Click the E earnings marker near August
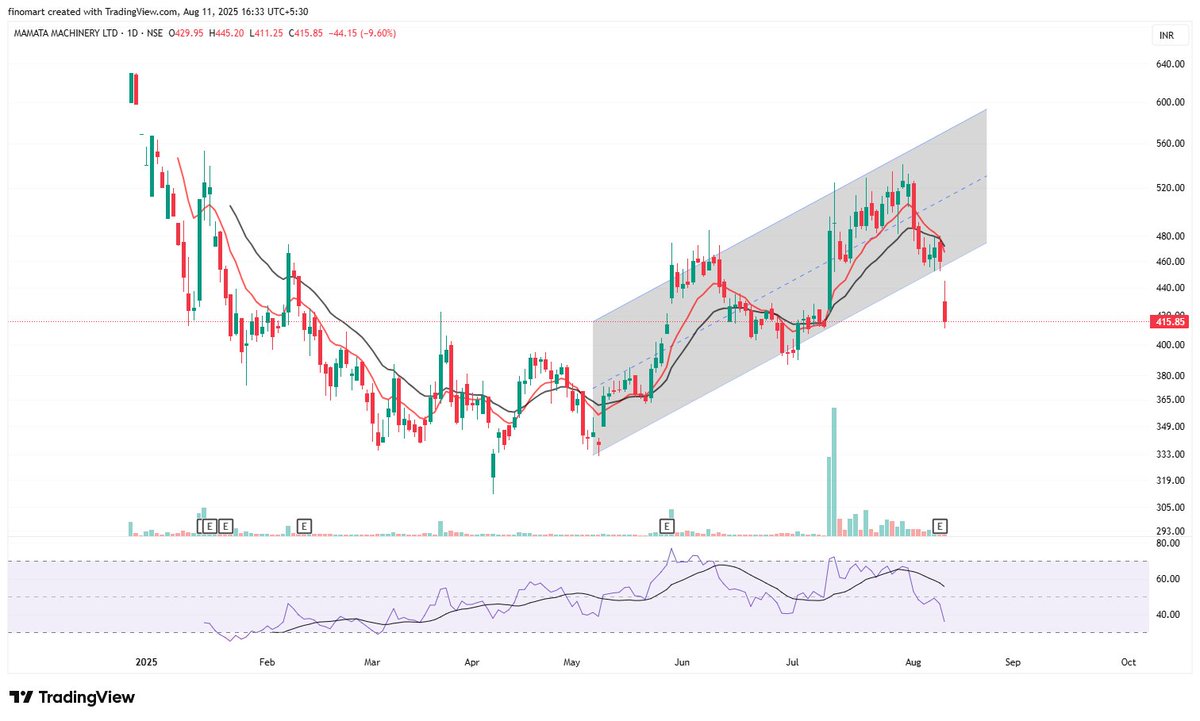The height and width of the screenshot is (721, 1200). [x=940, y=524]
